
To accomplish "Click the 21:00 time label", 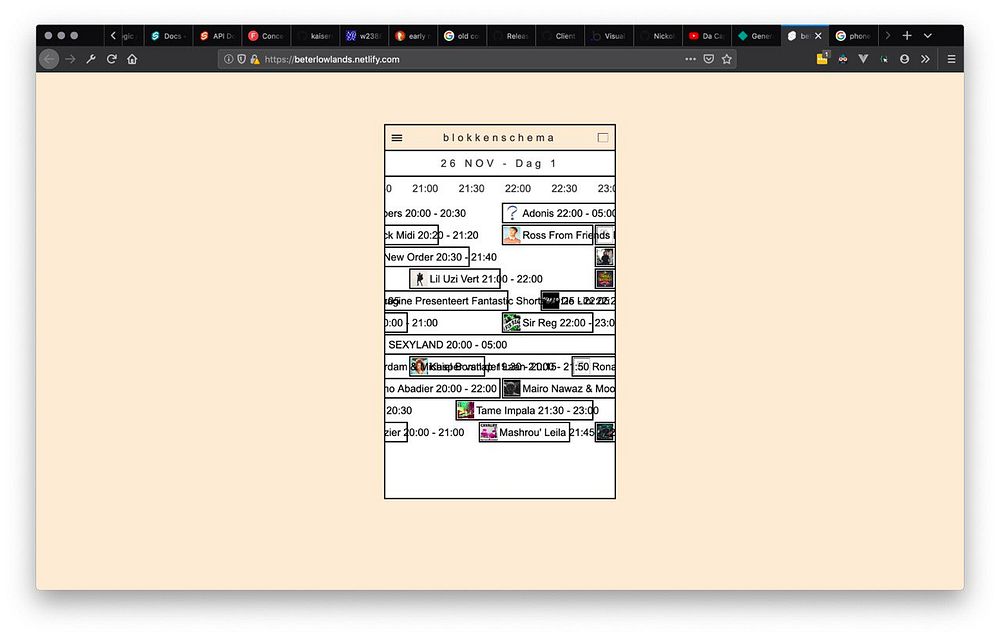I will (425, 189).
